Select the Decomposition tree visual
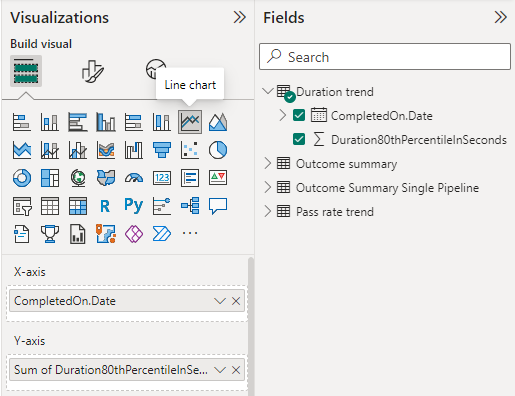The height and width of the screenshot is (396, 515). (x=190, y=206)
